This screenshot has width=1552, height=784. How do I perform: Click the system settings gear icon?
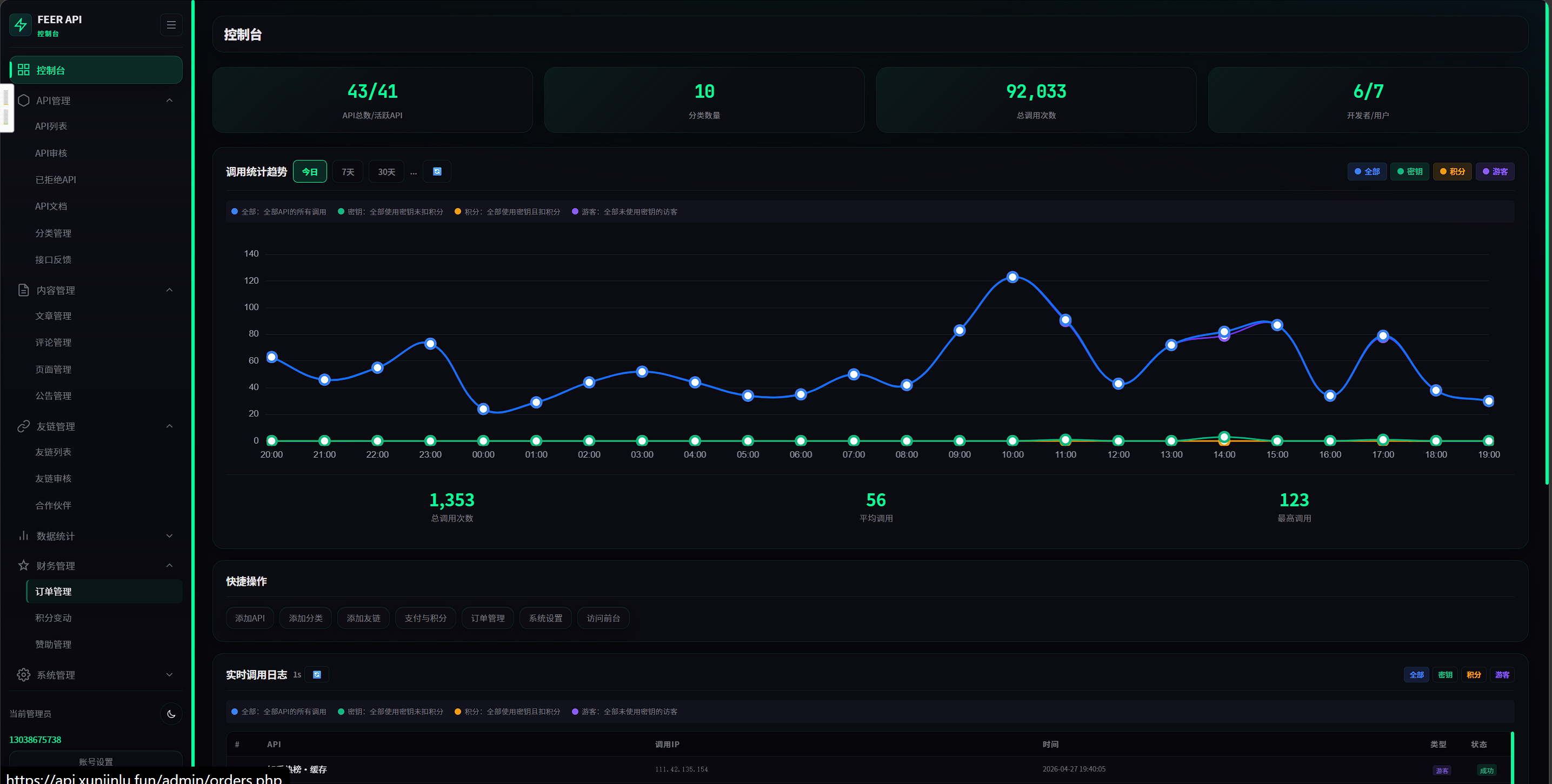(x=23, y=674)
